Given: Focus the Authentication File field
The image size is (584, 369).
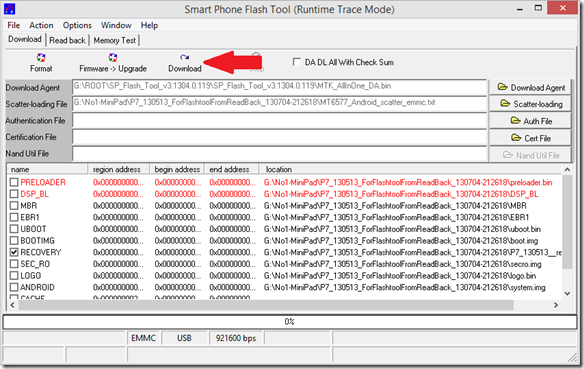Looking at the screenshot, I should click(279, 120).
